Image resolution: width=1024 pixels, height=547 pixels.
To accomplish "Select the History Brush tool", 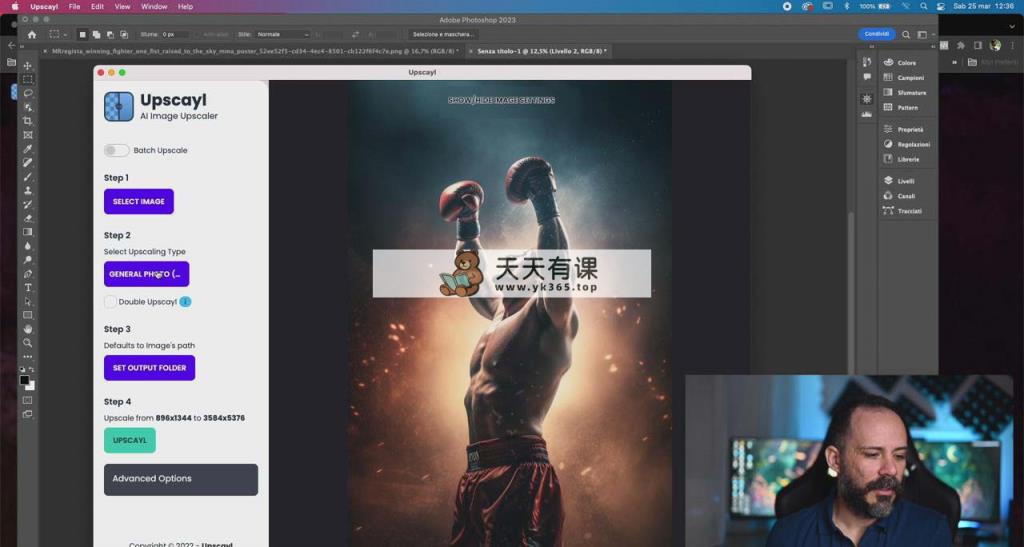I will (x=27, y=204).
